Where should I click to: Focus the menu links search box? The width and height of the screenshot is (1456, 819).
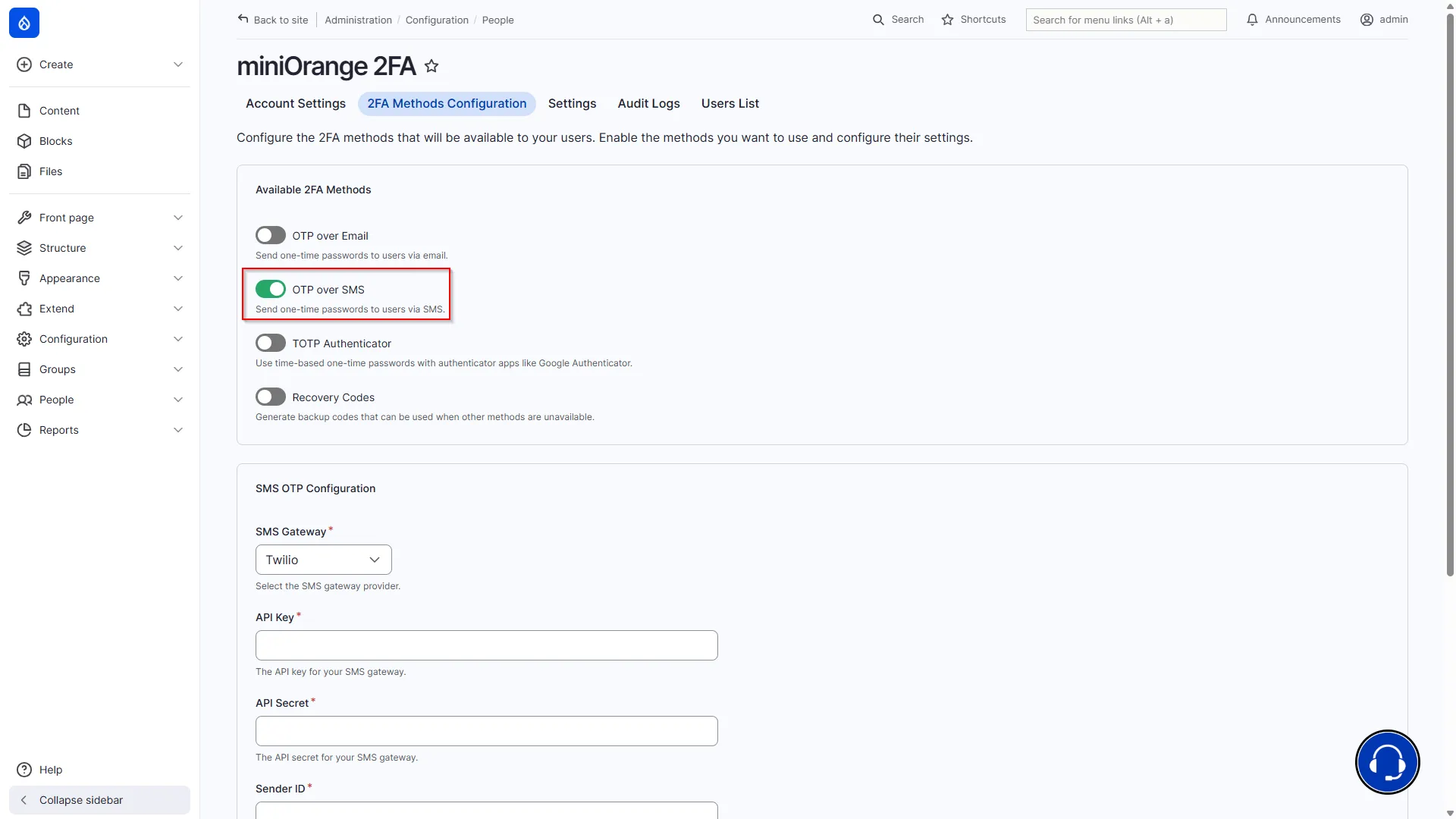(1126, 20)
